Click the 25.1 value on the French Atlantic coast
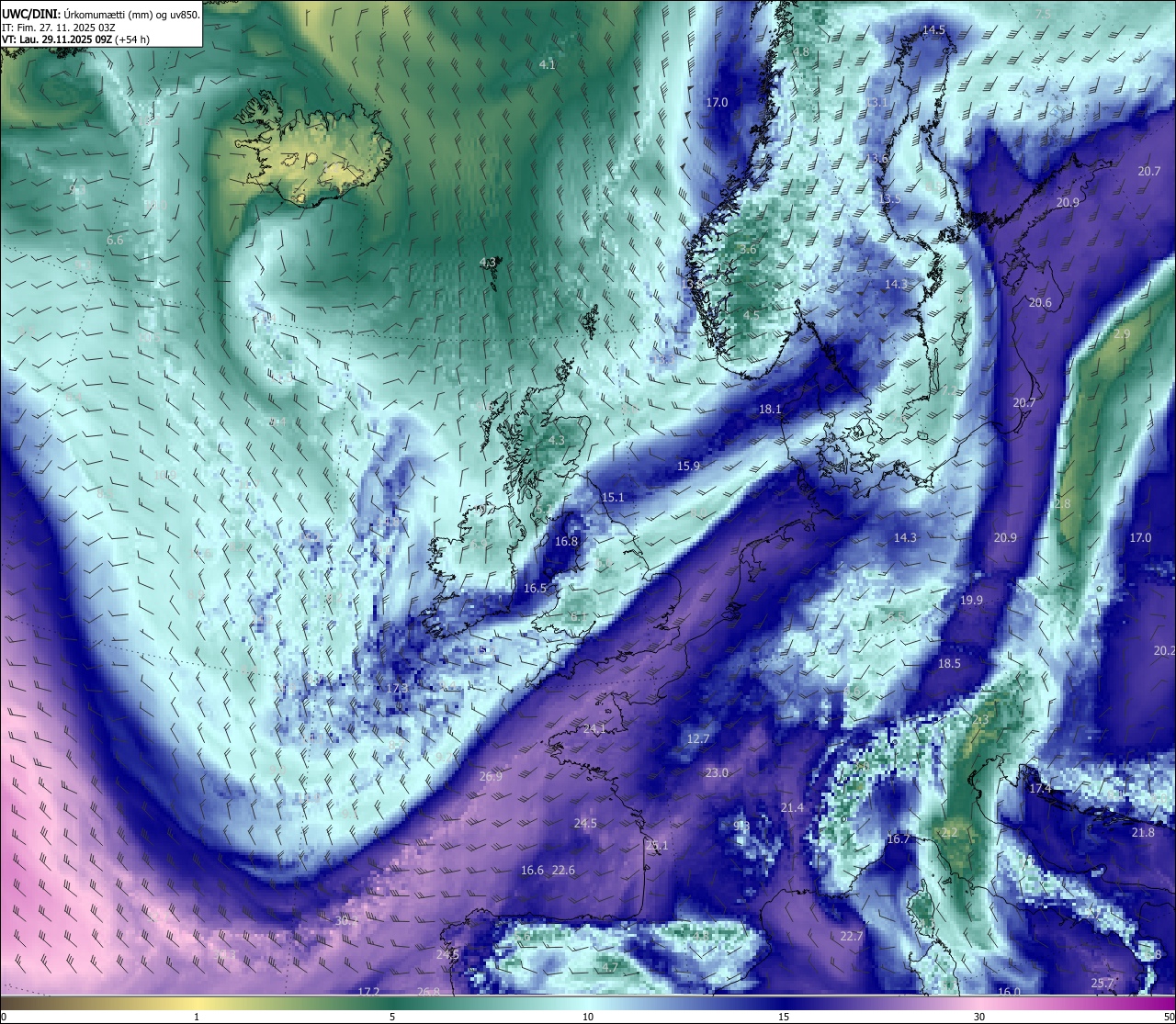1176x1024 pixels. click(x=657, y=846)
